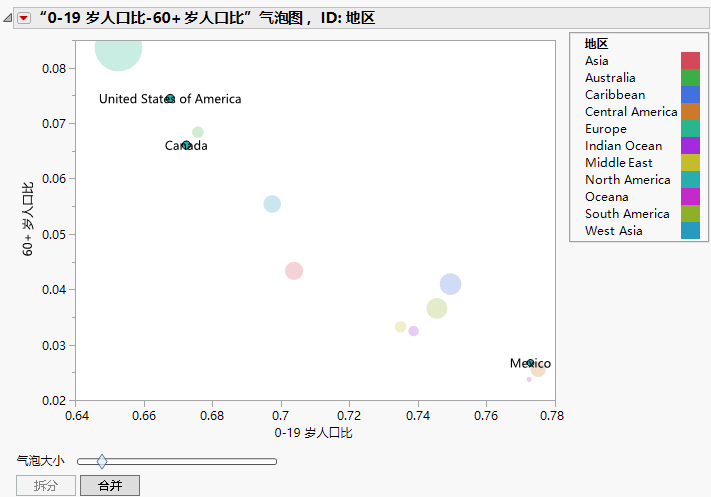Select the yellow Middle East bubble
711x497 pixels.
coord(400,326)
